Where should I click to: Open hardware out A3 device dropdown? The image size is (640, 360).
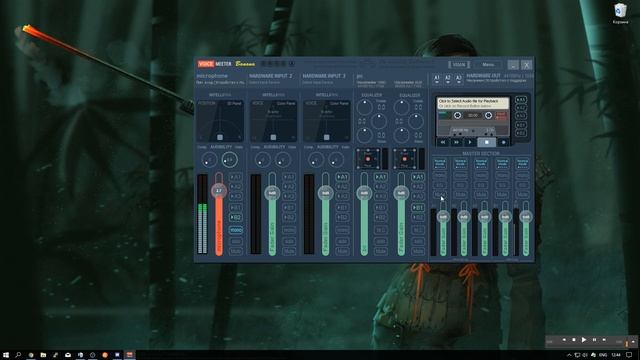[x=459, y=79]
